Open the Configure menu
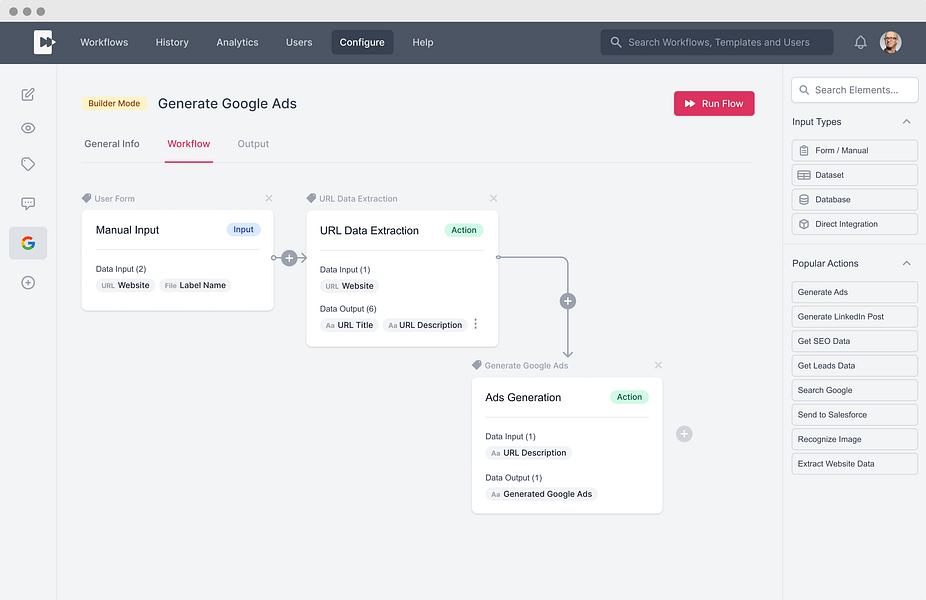926x600 pixels. 362,43
